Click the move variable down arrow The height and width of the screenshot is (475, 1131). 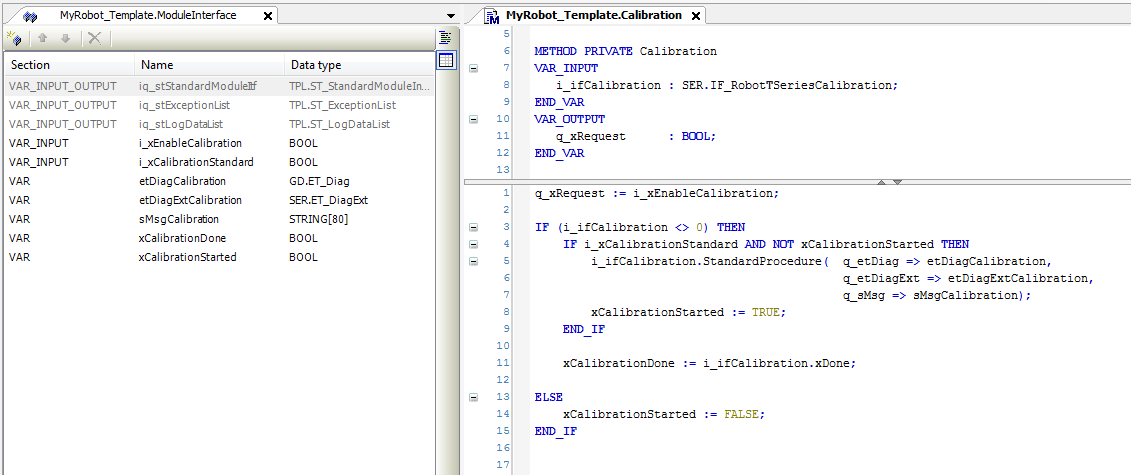65,38
